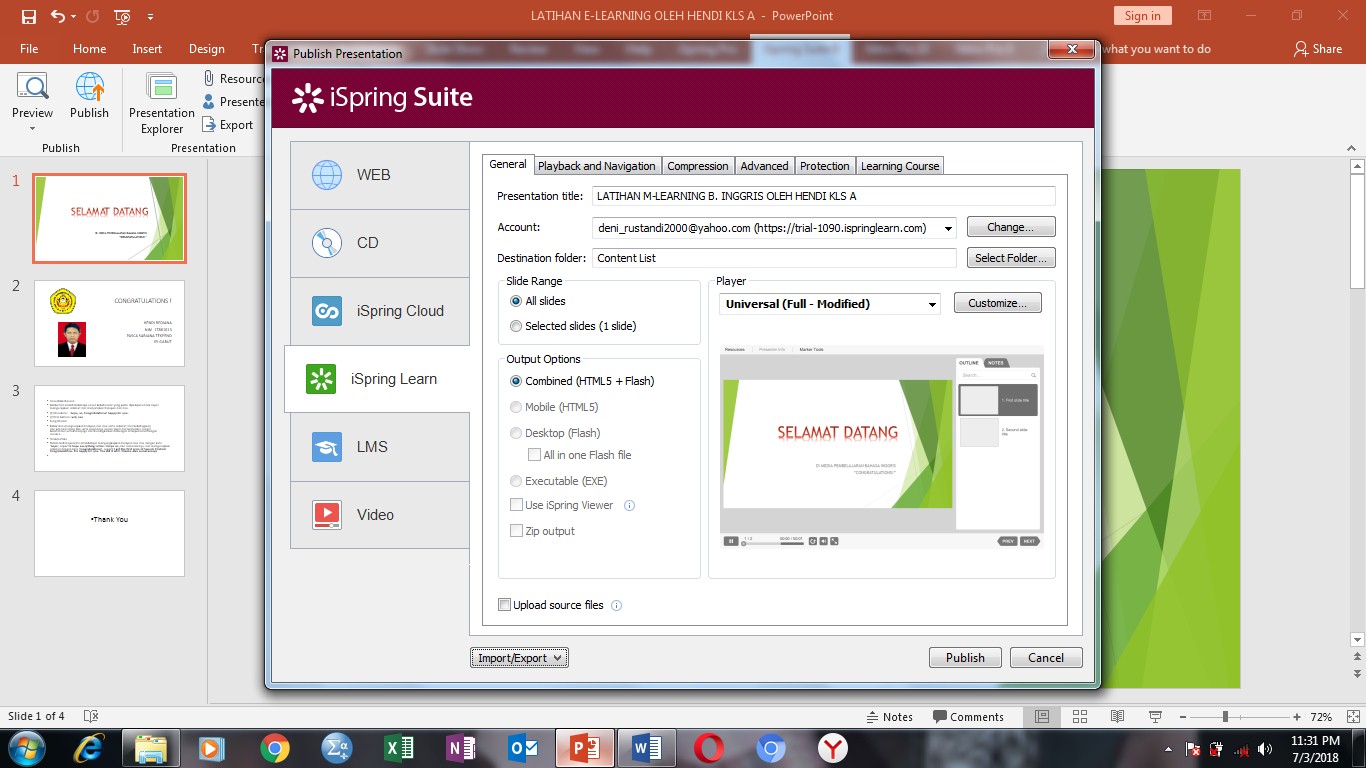Toggle Zip output checkbox
The image size is (1366, 768).
[x=516, y=531]
